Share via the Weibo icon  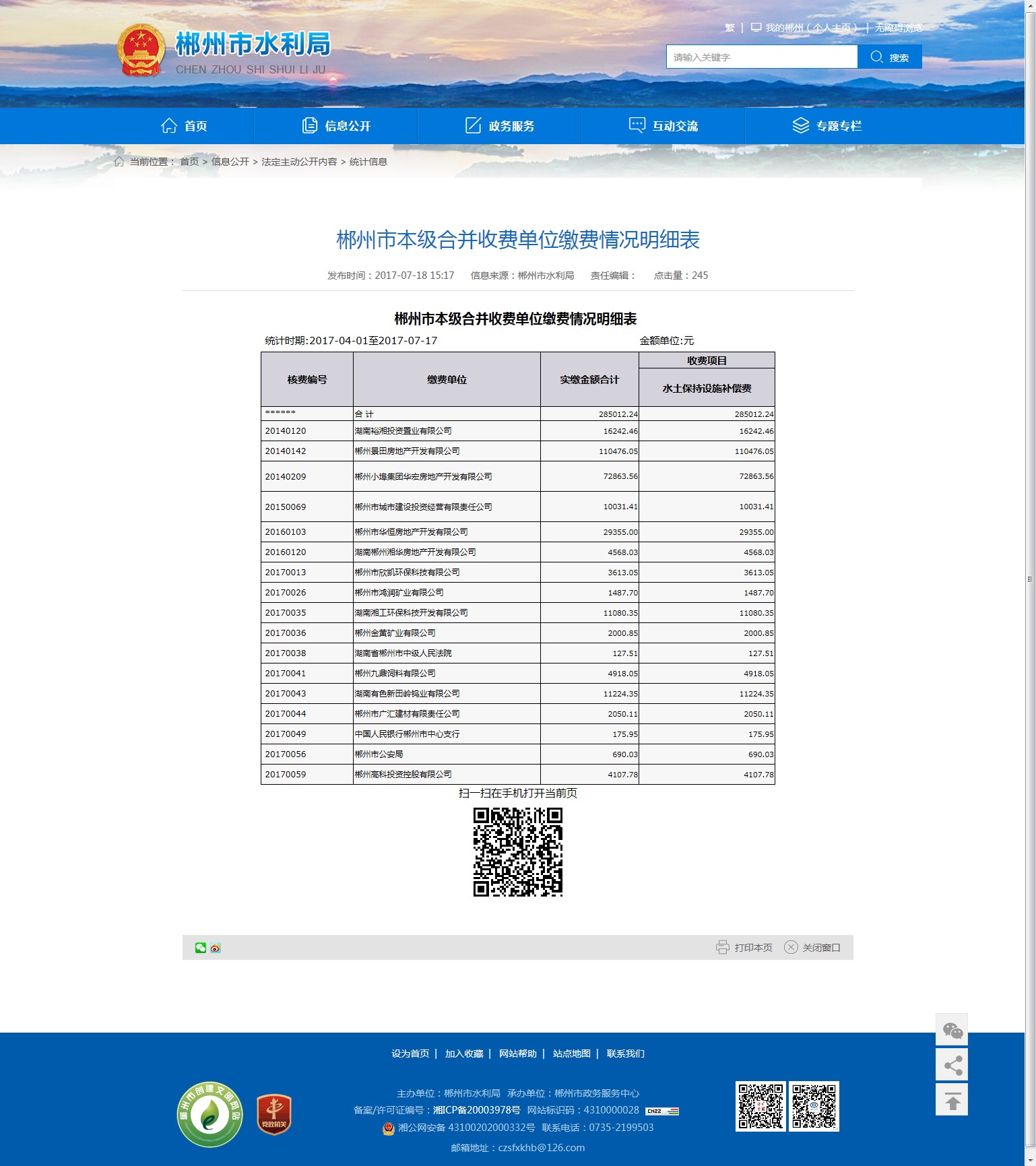(216, 948)
